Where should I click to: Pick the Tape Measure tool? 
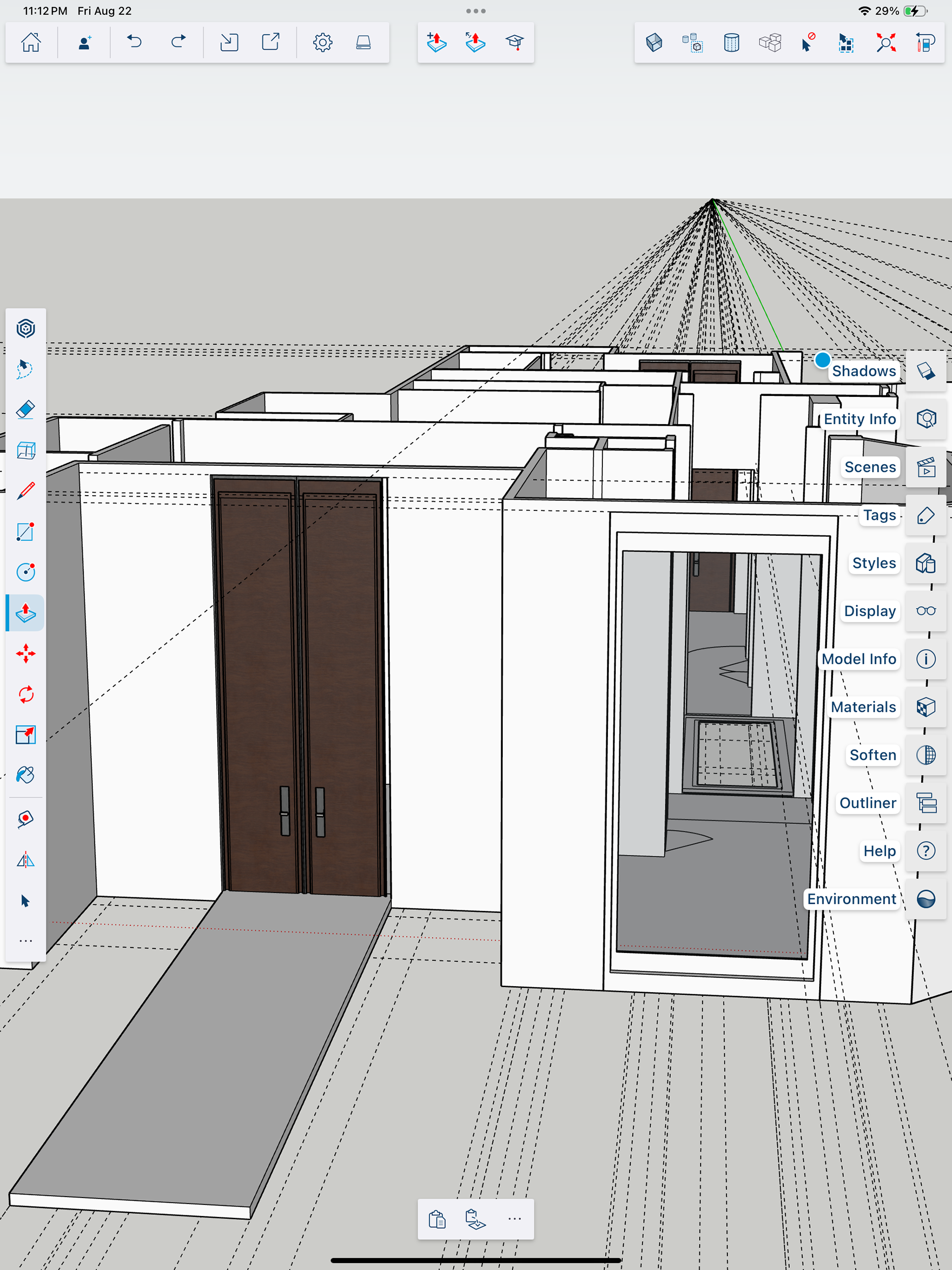point(25,819)
